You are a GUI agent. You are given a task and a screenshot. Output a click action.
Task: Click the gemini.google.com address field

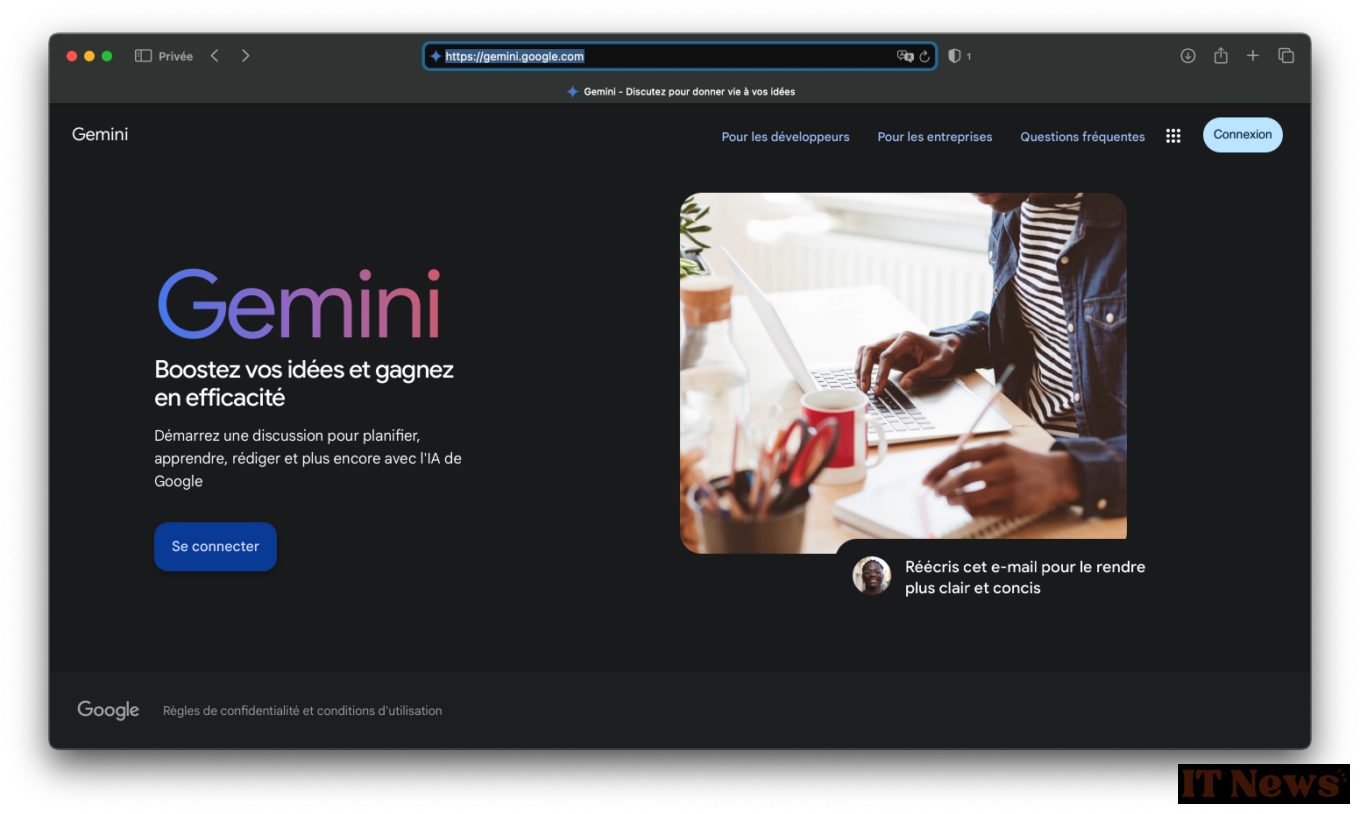[x=680, y=57]
